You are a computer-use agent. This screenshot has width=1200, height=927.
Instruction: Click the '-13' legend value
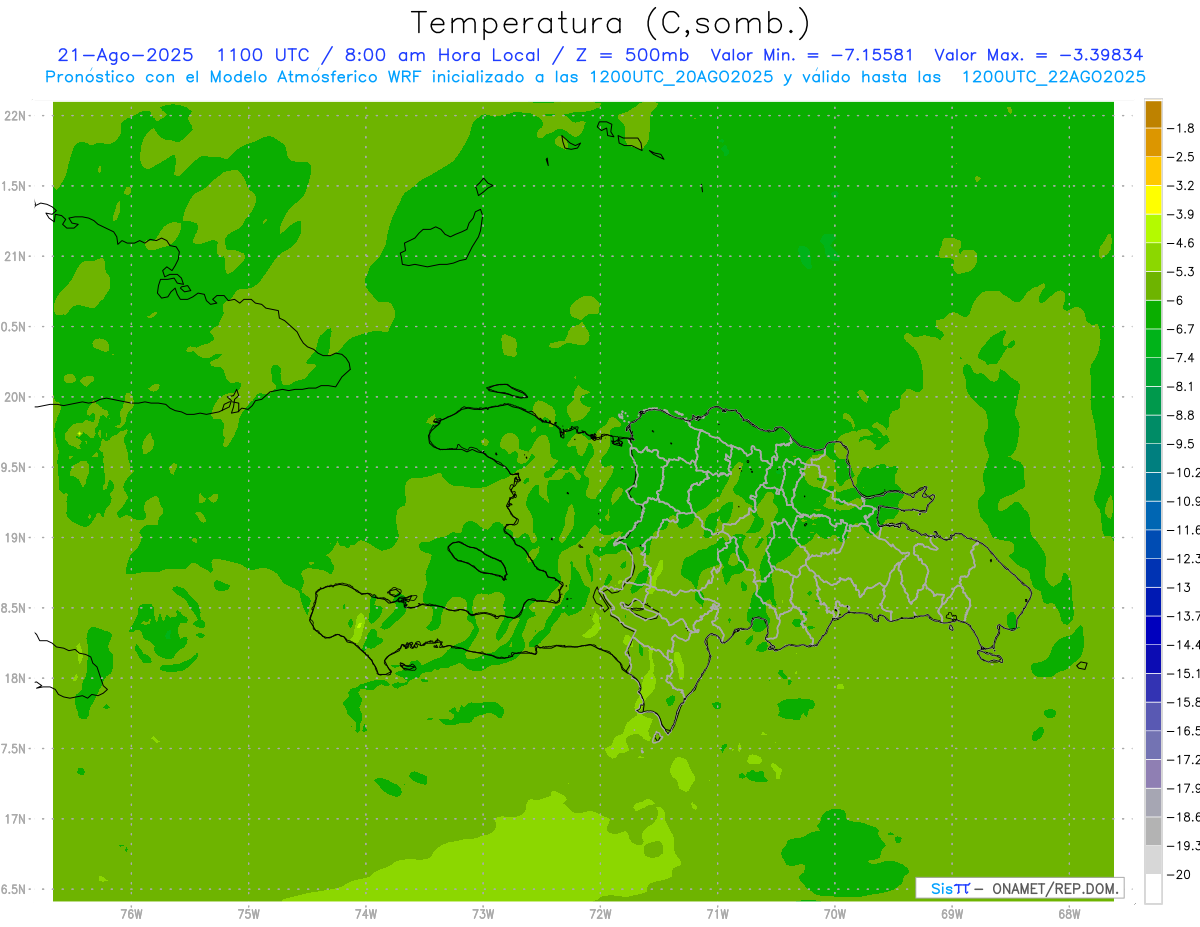coord(1179,587)
